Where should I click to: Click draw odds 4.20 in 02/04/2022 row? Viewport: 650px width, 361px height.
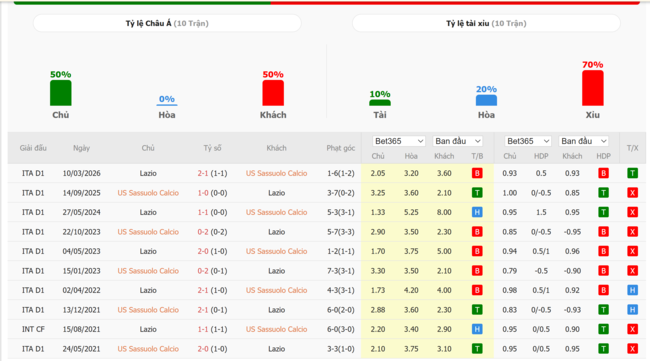[411, 290]
